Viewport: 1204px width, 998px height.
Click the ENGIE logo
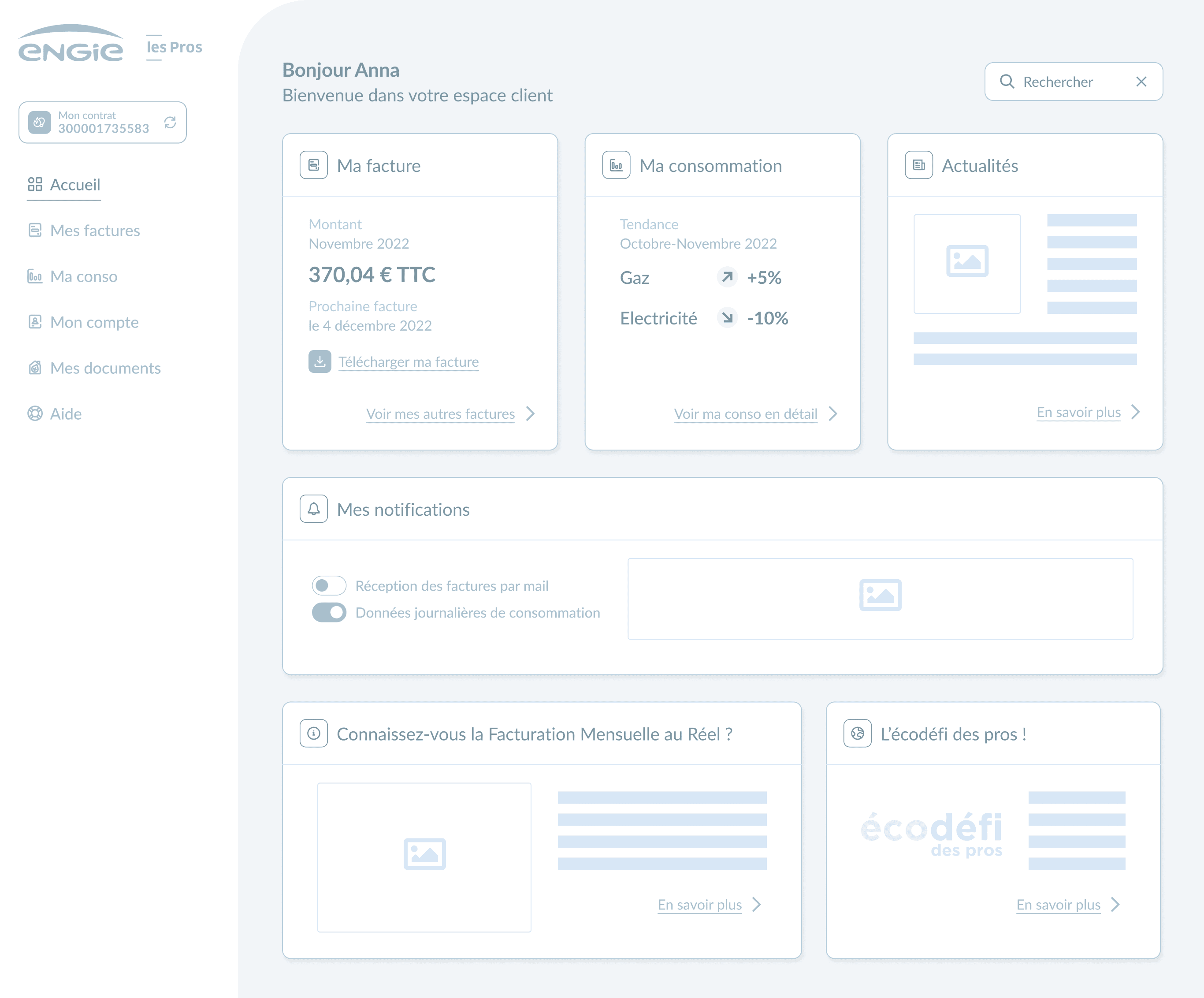click(71, 45)
